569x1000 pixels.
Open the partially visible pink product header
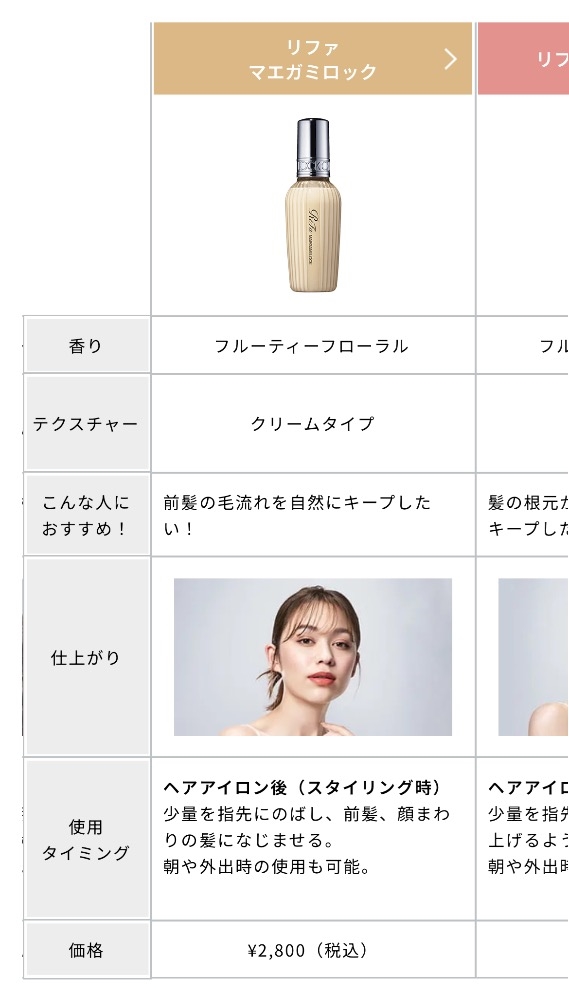click(523, 59)
